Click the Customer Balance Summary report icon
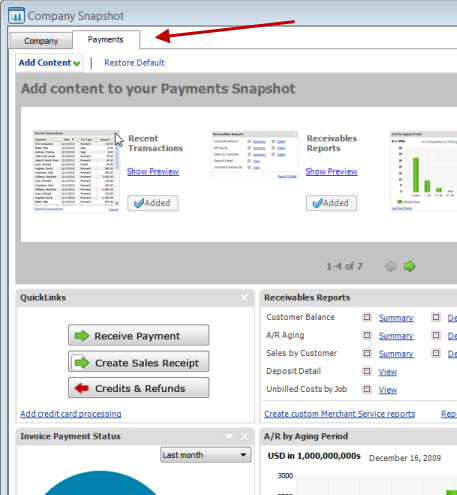 [x=367, y=317]
